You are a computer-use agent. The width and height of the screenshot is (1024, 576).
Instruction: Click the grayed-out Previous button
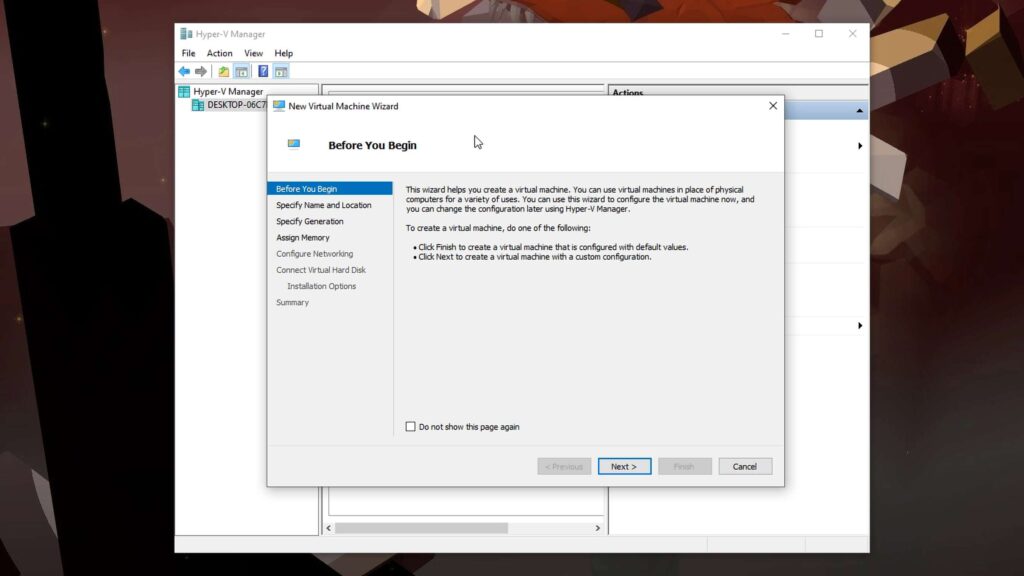click(564, 466)
